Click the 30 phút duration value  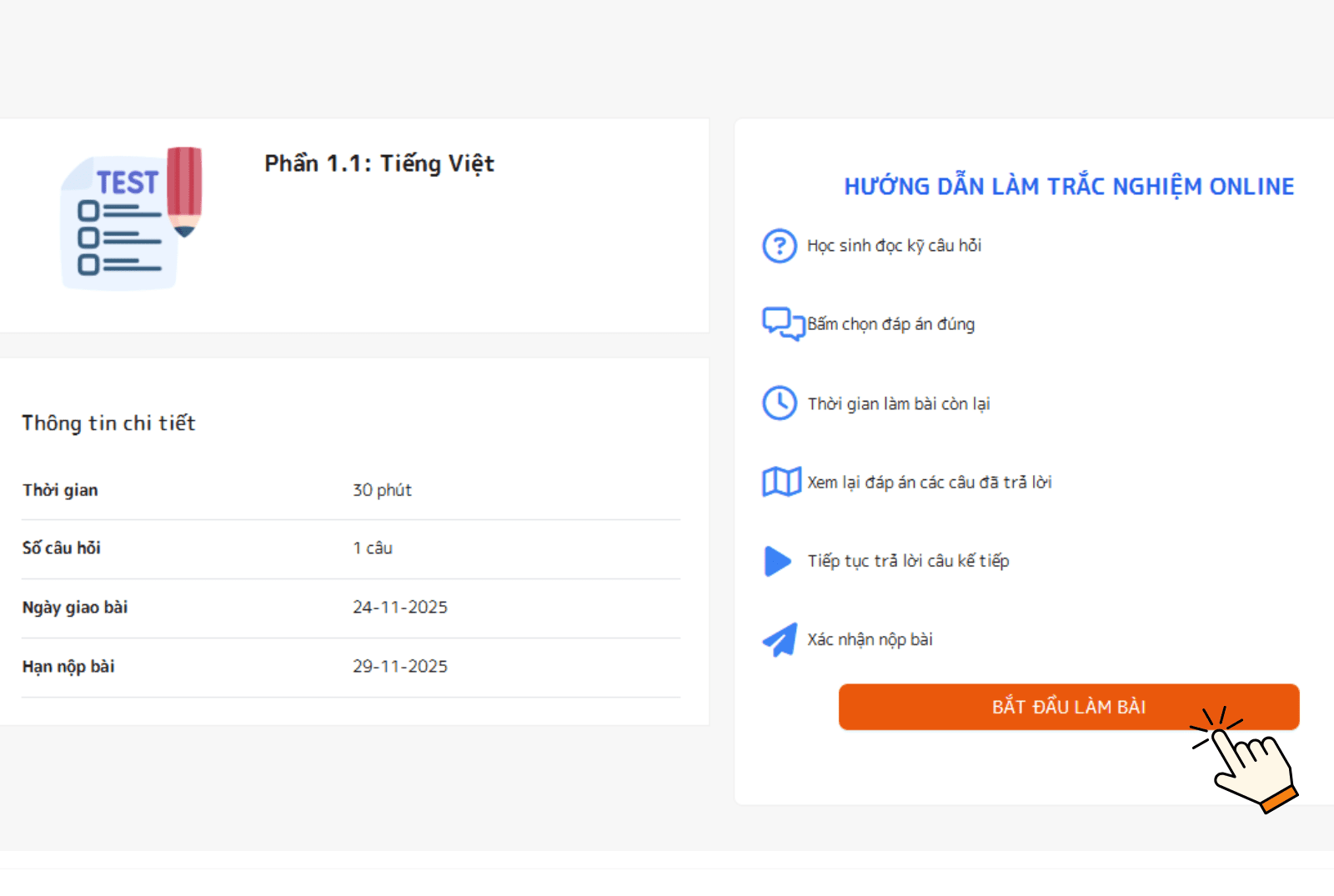[x=382, y=490]
